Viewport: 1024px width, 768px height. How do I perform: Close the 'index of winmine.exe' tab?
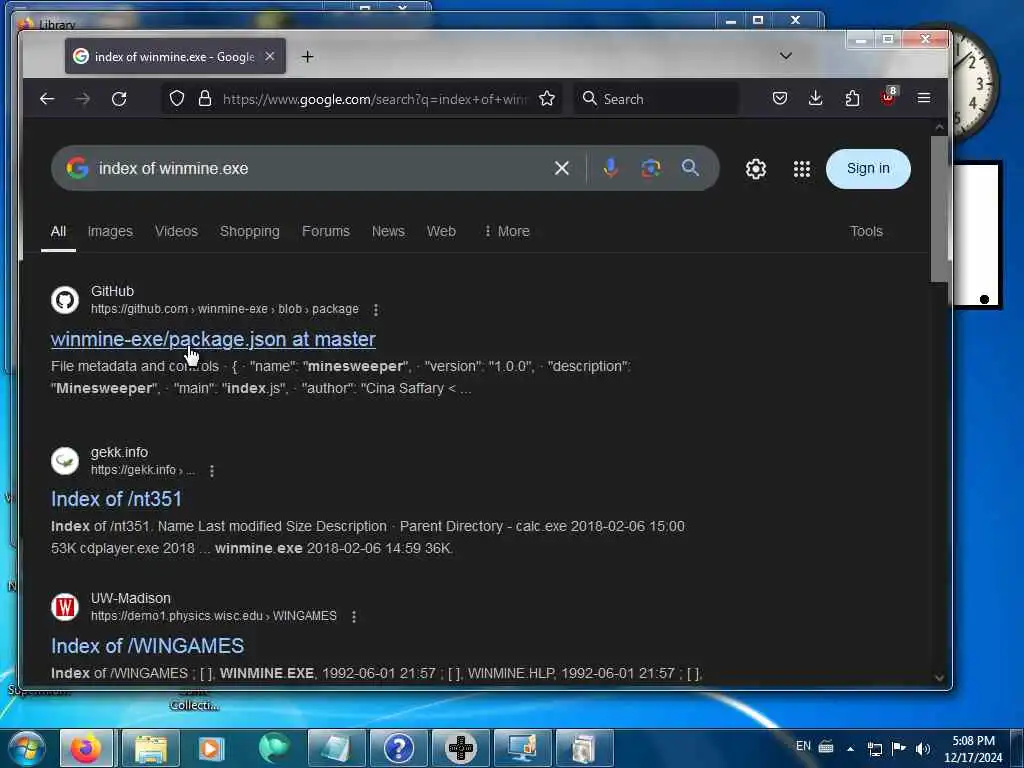pyautogui.click(x=269, y=57)
